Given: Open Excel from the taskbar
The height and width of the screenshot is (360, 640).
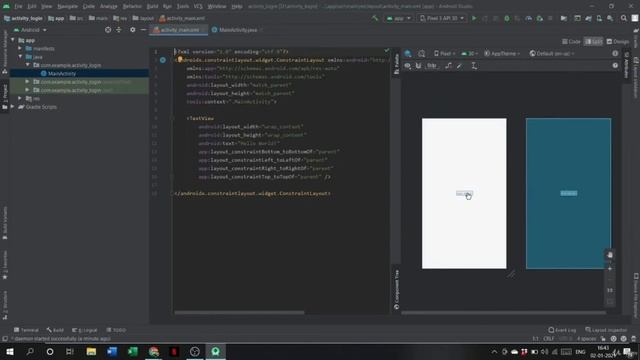Looking at the screenshot, I should [x=133, y=351].
